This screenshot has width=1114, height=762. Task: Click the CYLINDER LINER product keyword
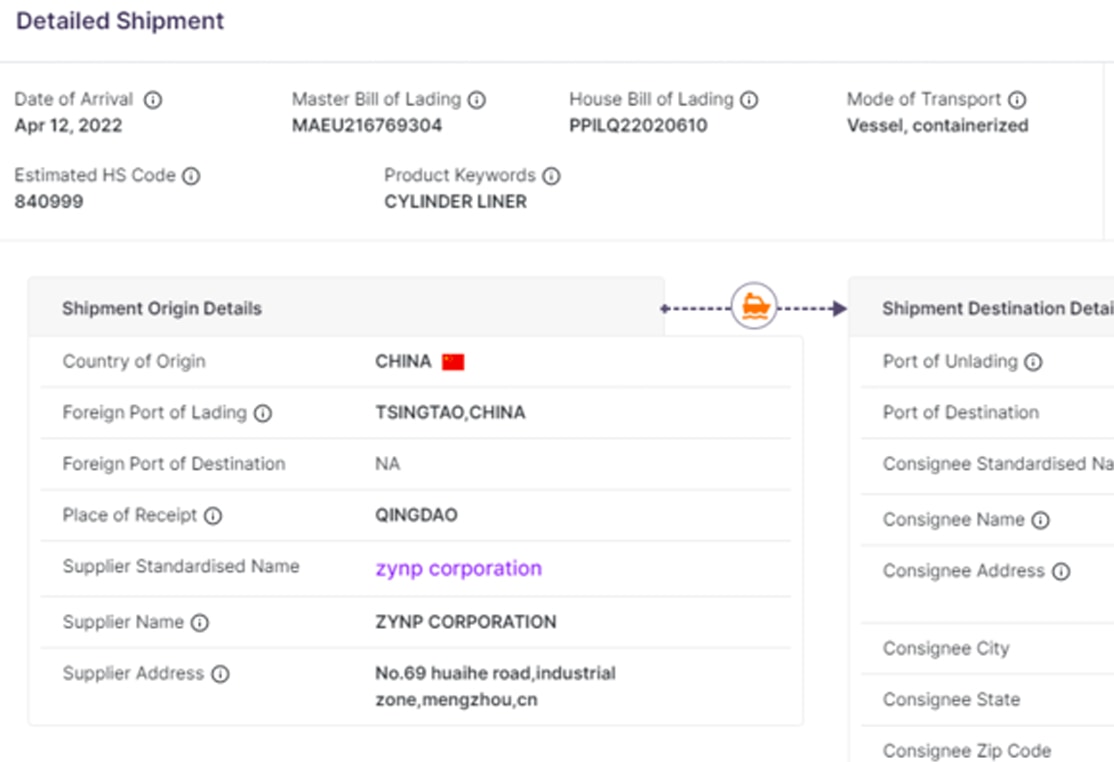(455, 201)
